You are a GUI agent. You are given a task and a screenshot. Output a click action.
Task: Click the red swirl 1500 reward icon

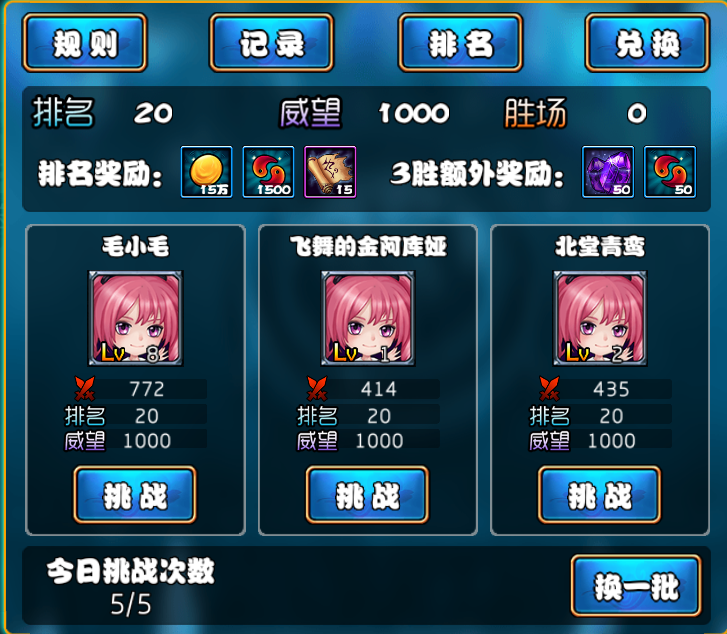(x=268, y=172)
